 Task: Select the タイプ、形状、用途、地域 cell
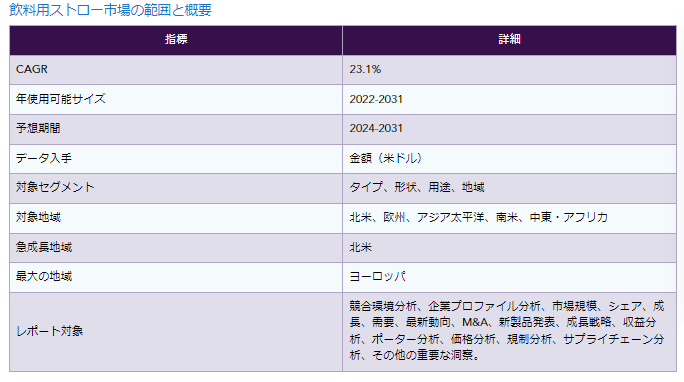510,188
